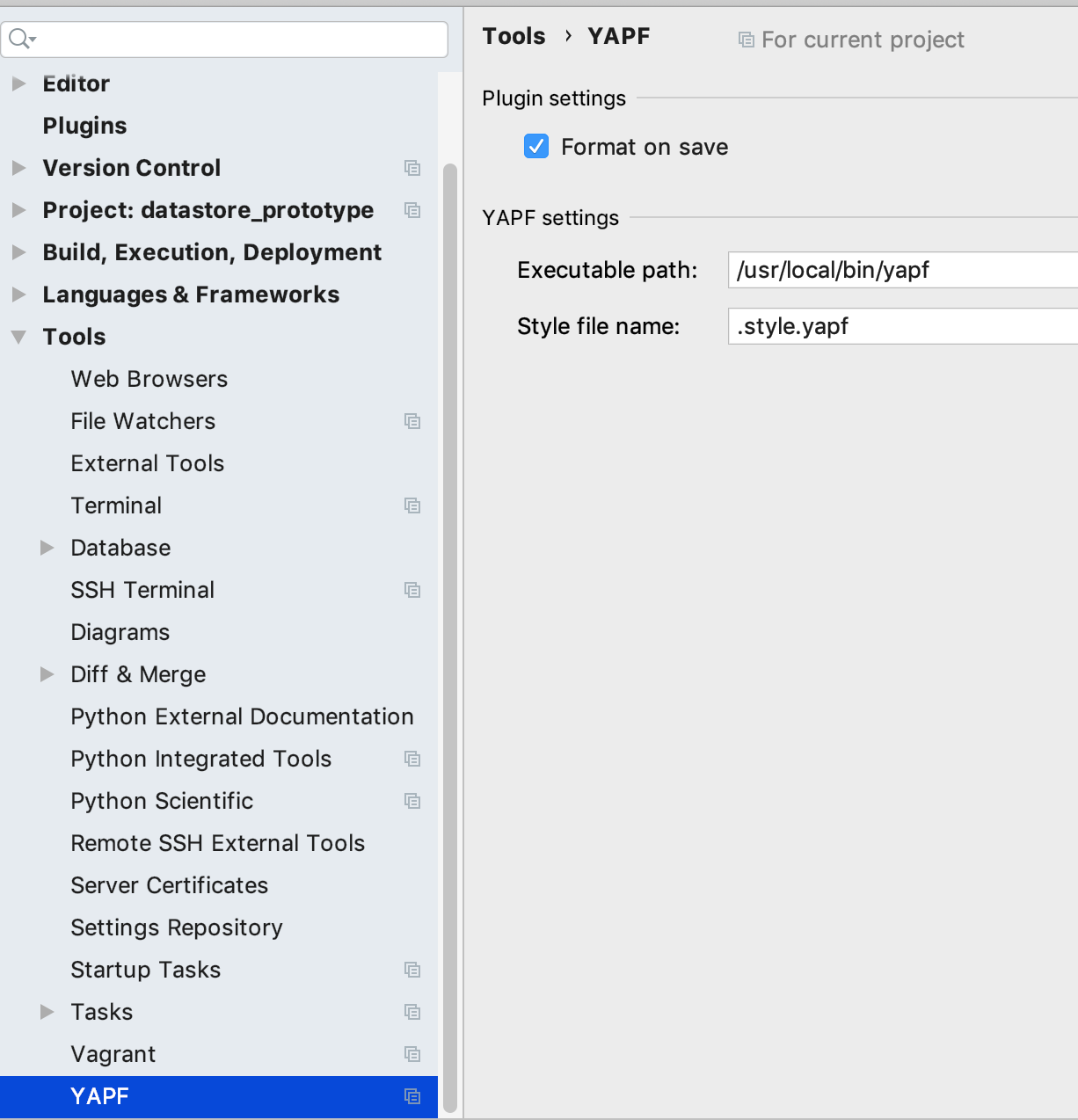Expand the Database subsection
The width and height of the screenshot is (1078, 1120).
click(47, 548)
